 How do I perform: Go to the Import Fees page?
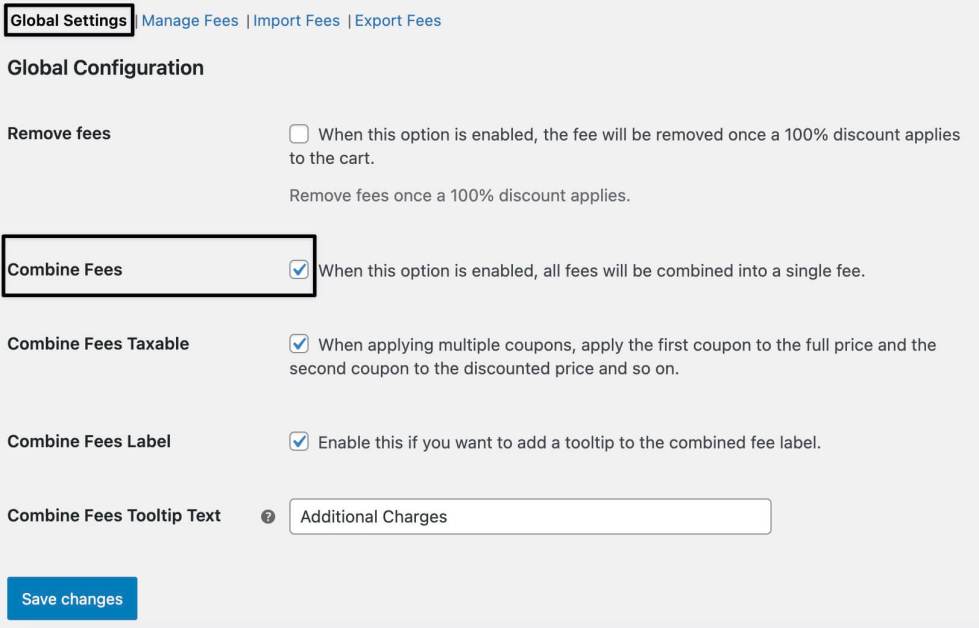(296, 20)
